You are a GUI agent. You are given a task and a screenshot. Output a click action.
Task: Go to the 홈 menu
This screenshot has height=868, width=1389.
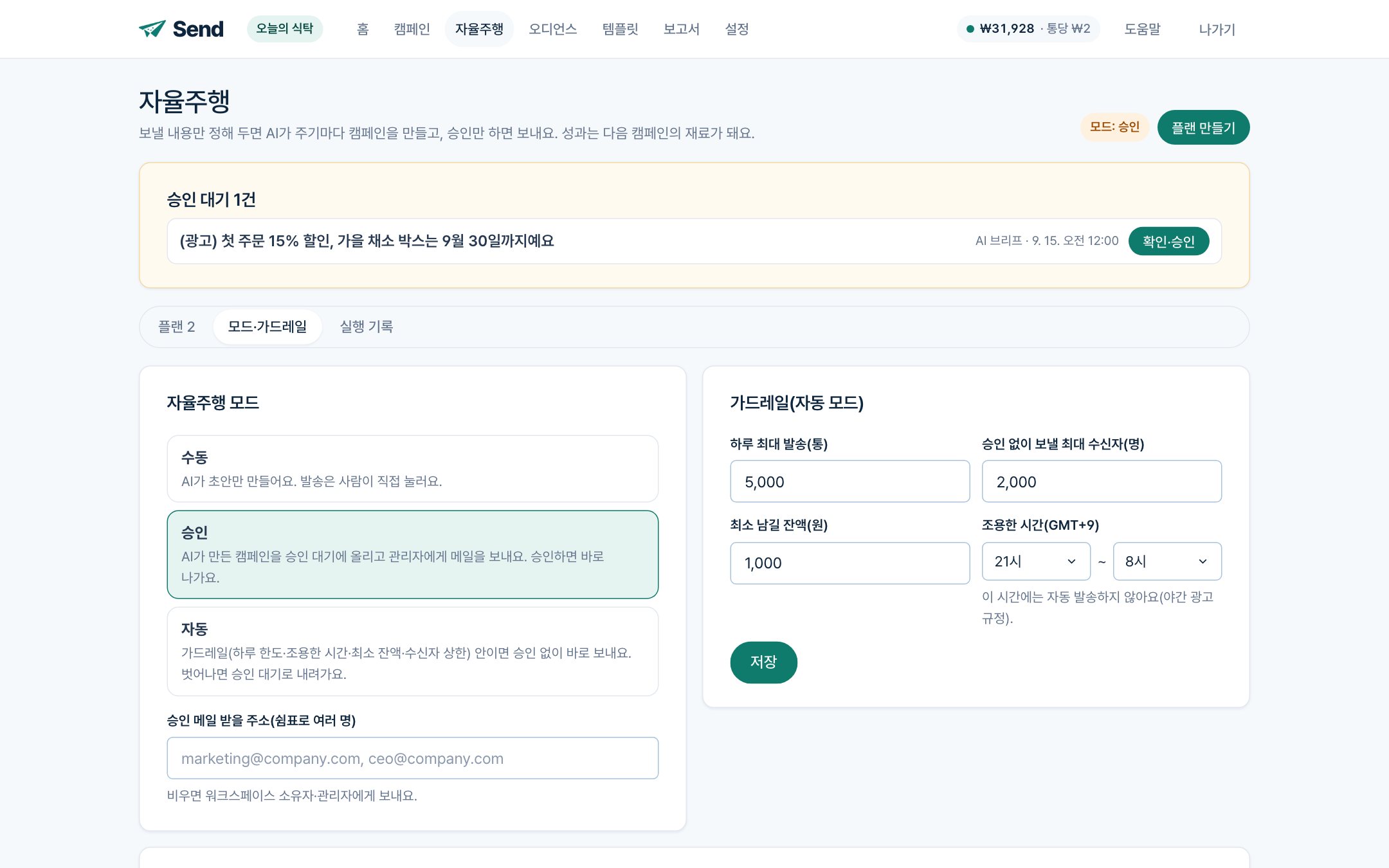point(363,29)
